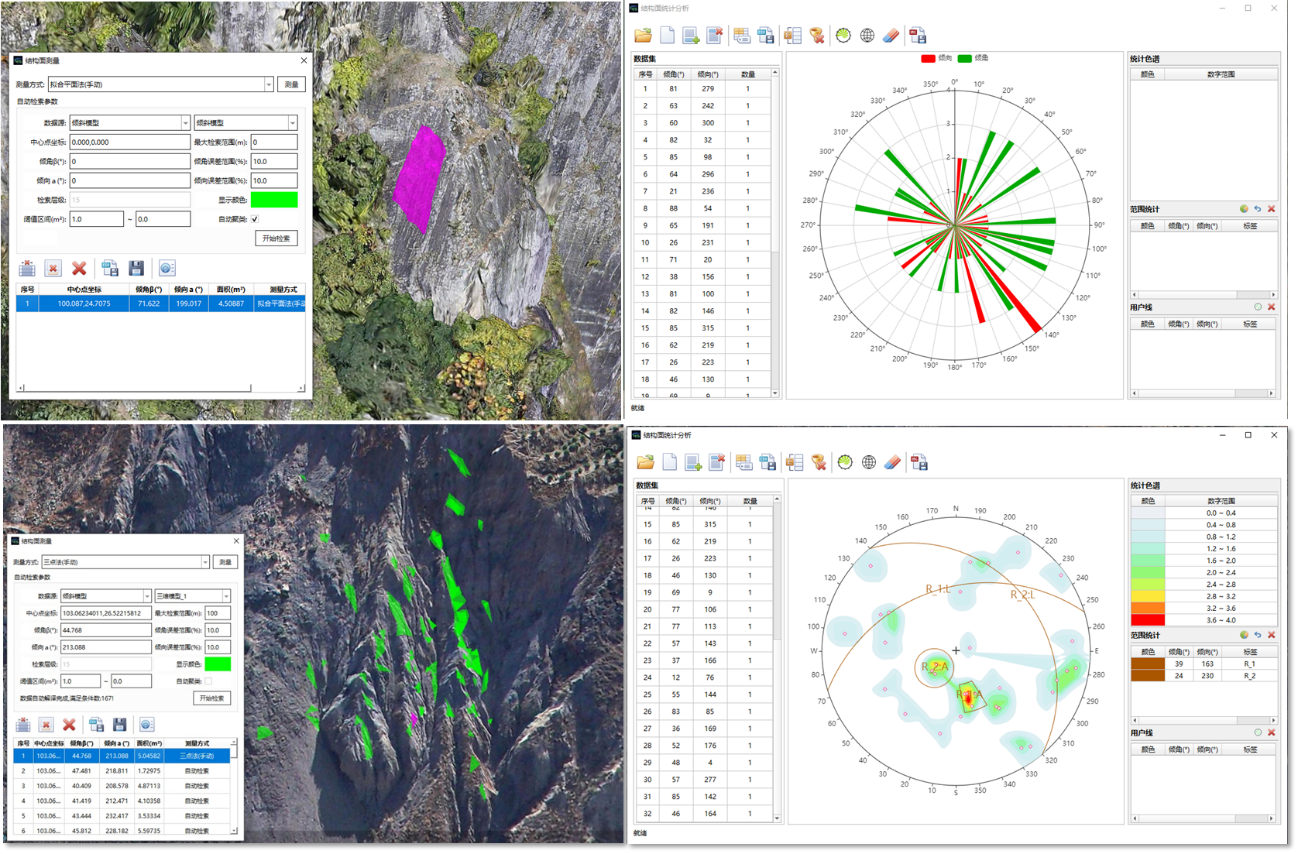
Task: Click the filter remove icon in top statistics toolbar
Action: pyautogui.click(x=817, y=36)
